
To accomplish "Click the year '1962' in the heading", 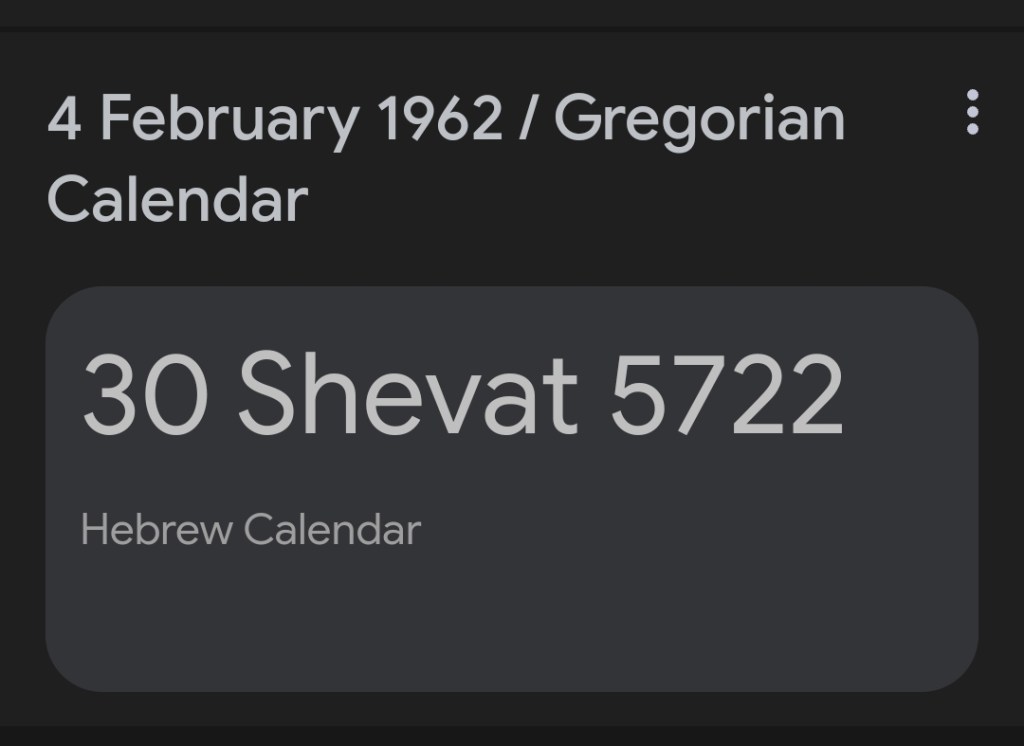I will [x=440, y=120].
